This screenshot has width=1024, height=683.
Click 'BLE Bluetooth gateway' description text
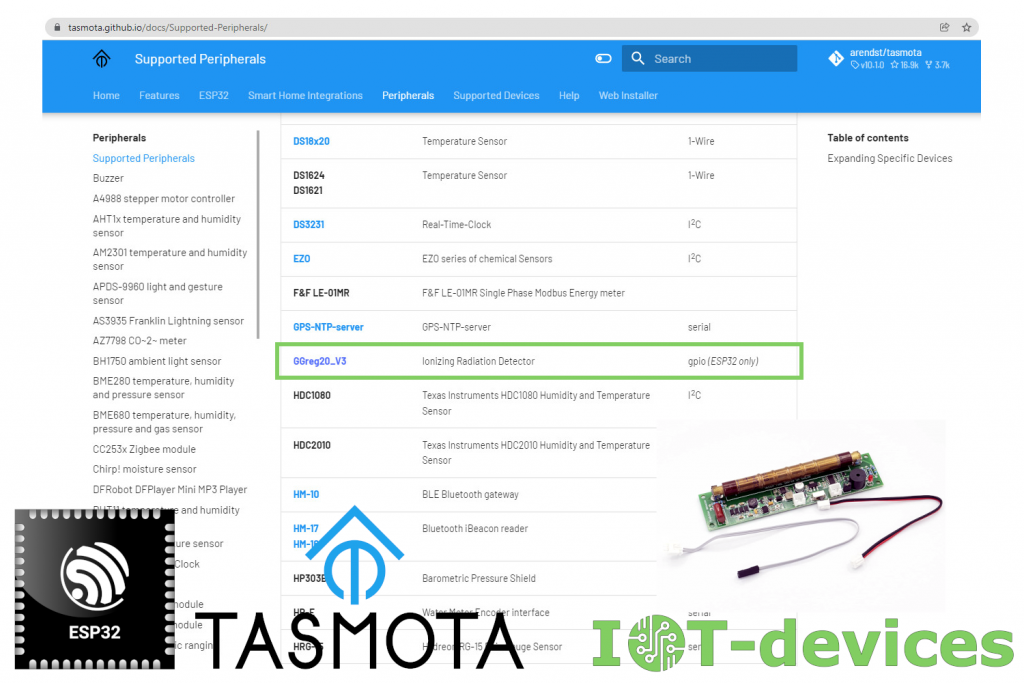[x=470, y=494]
